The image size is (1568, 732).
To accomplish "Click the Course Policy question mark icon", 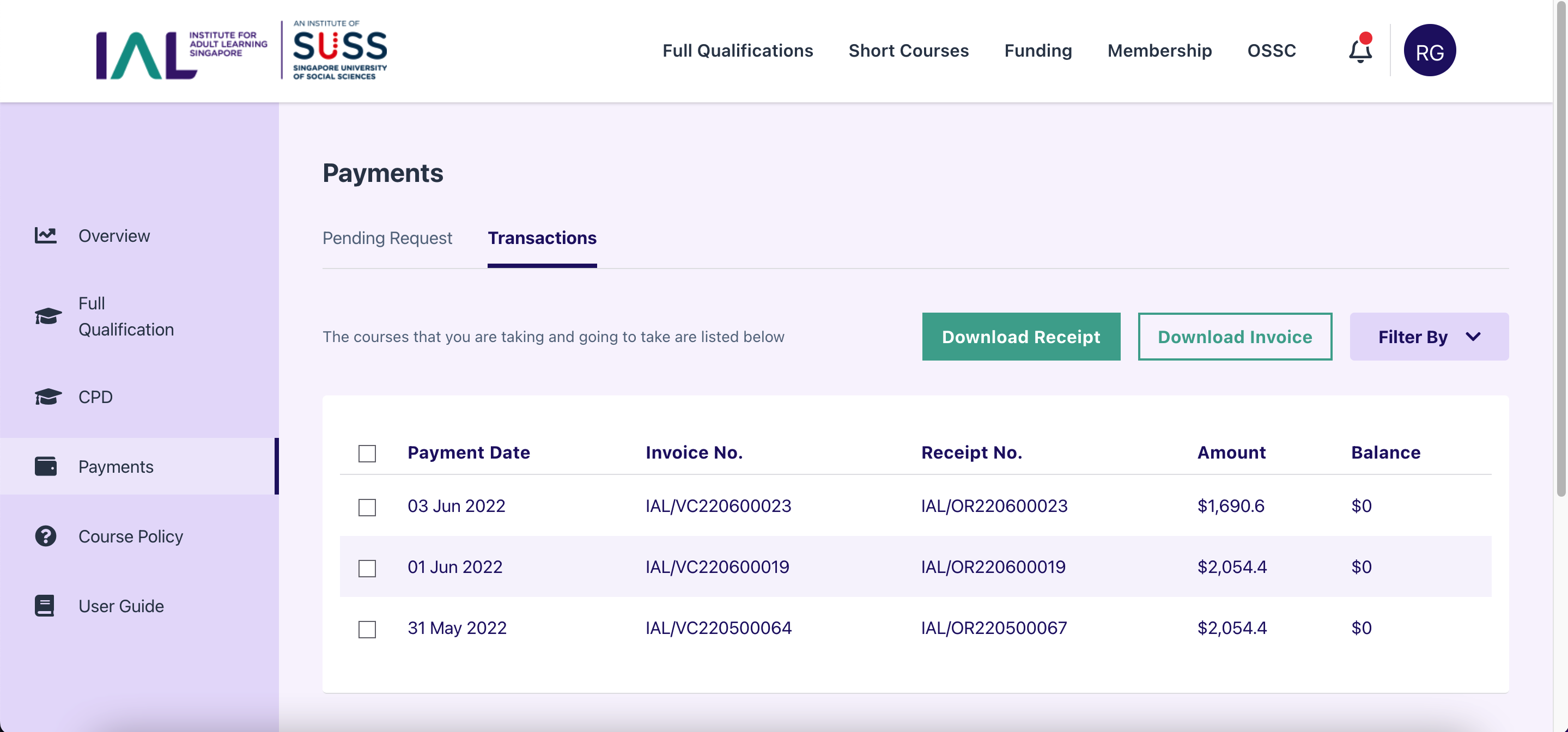I will (46, 536).
